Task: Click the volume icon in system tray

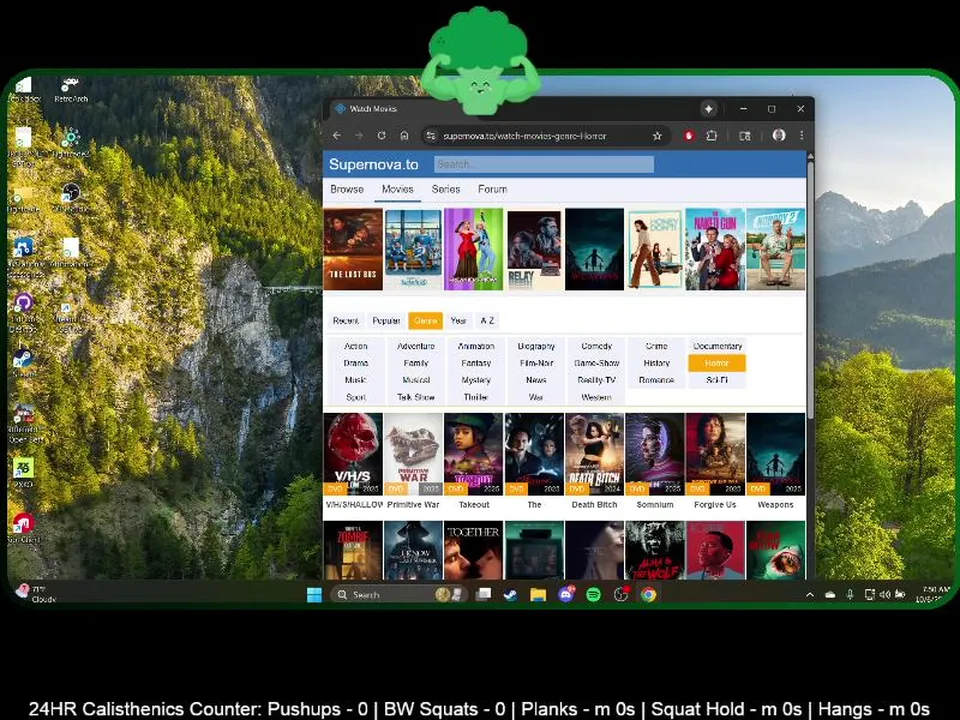Action: click(x=885, y=594)
